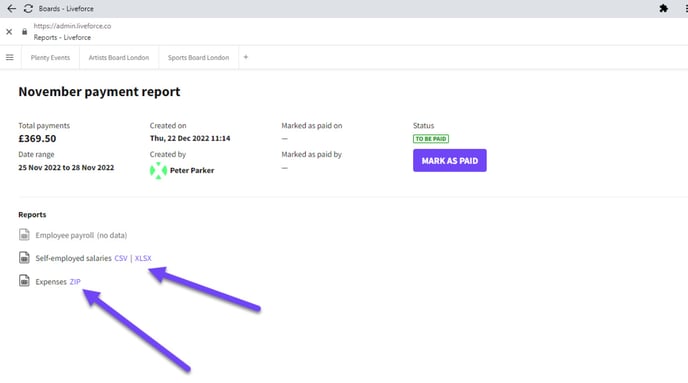Switch to the Sports Board London tab

(198, 57)
